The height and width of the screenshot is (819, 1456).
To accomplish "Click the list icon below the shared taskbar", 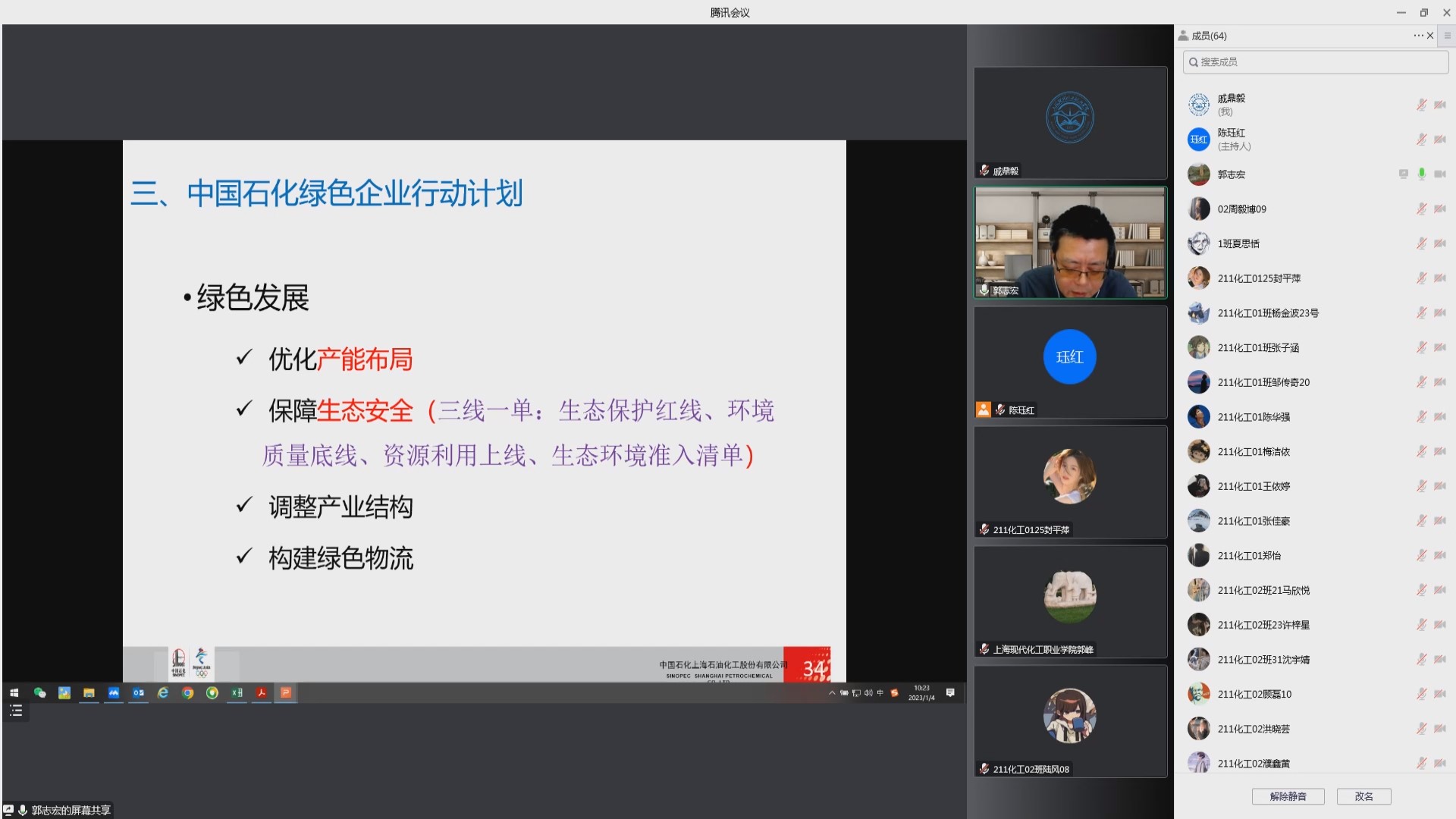I will pyautogui.click(x=16, y=711).
